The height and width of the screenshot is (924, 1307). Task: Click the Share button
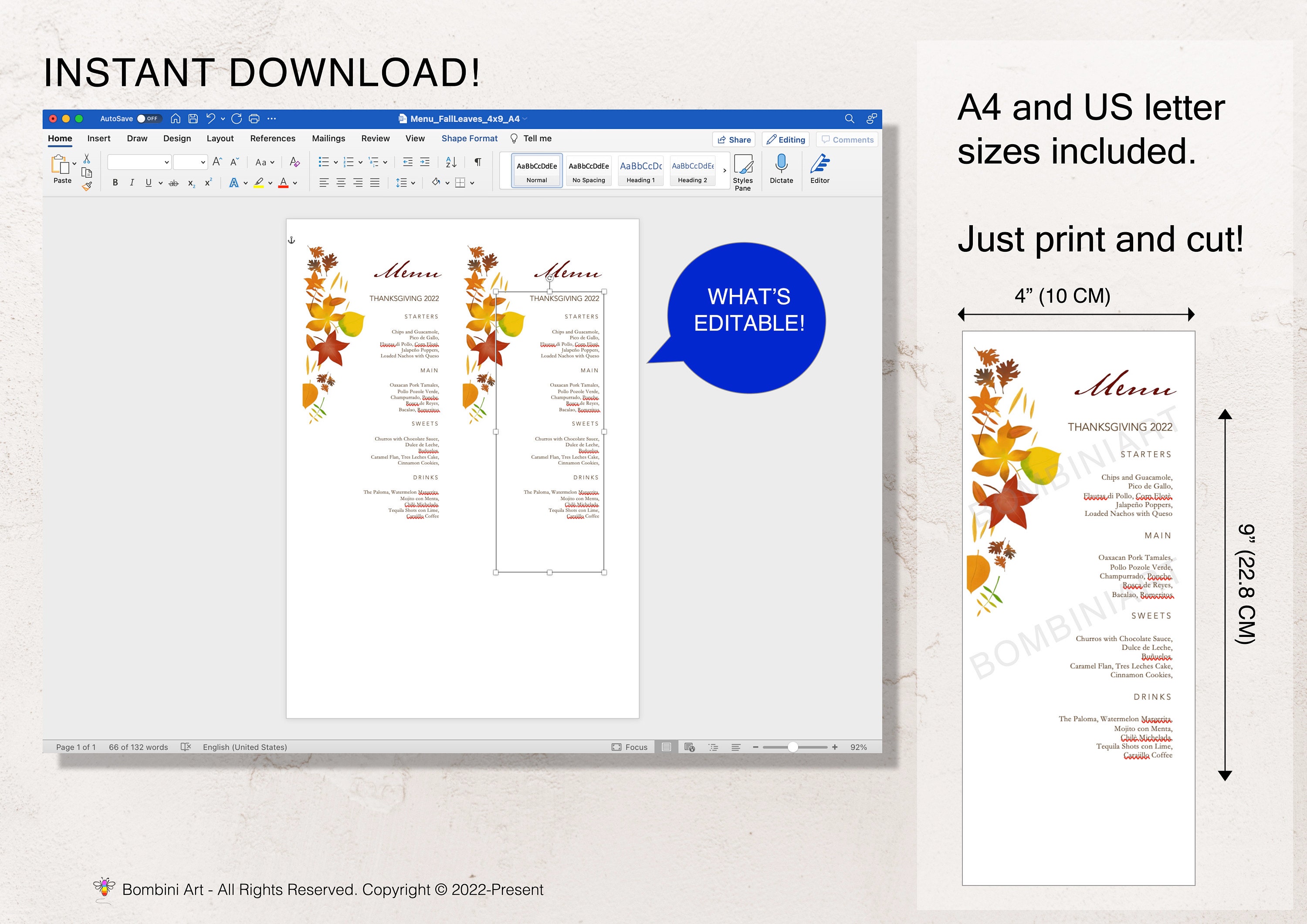(734, 139)
